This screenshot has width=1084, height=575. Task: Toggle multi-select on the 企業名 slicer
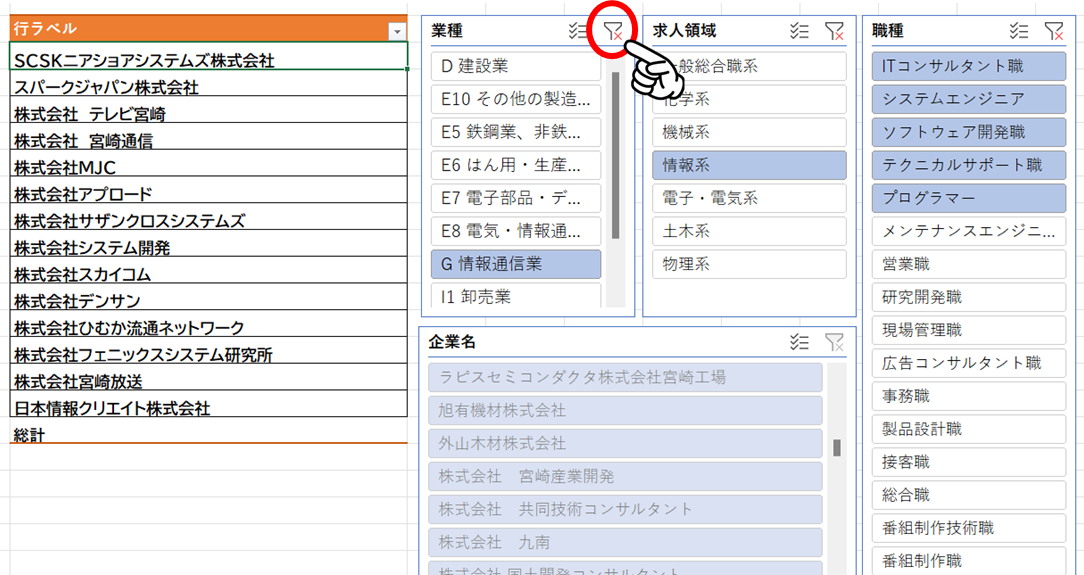[799, 343]
